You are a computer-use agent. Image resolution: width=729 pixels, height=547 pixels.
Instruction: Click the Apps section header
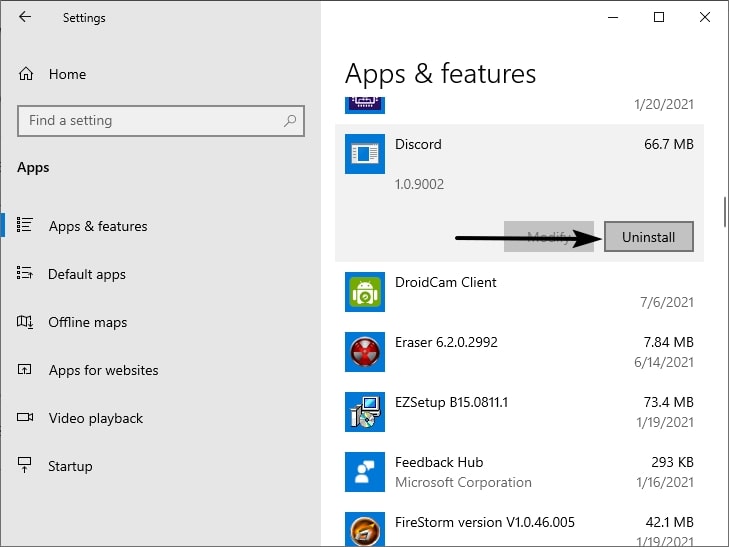33,167
